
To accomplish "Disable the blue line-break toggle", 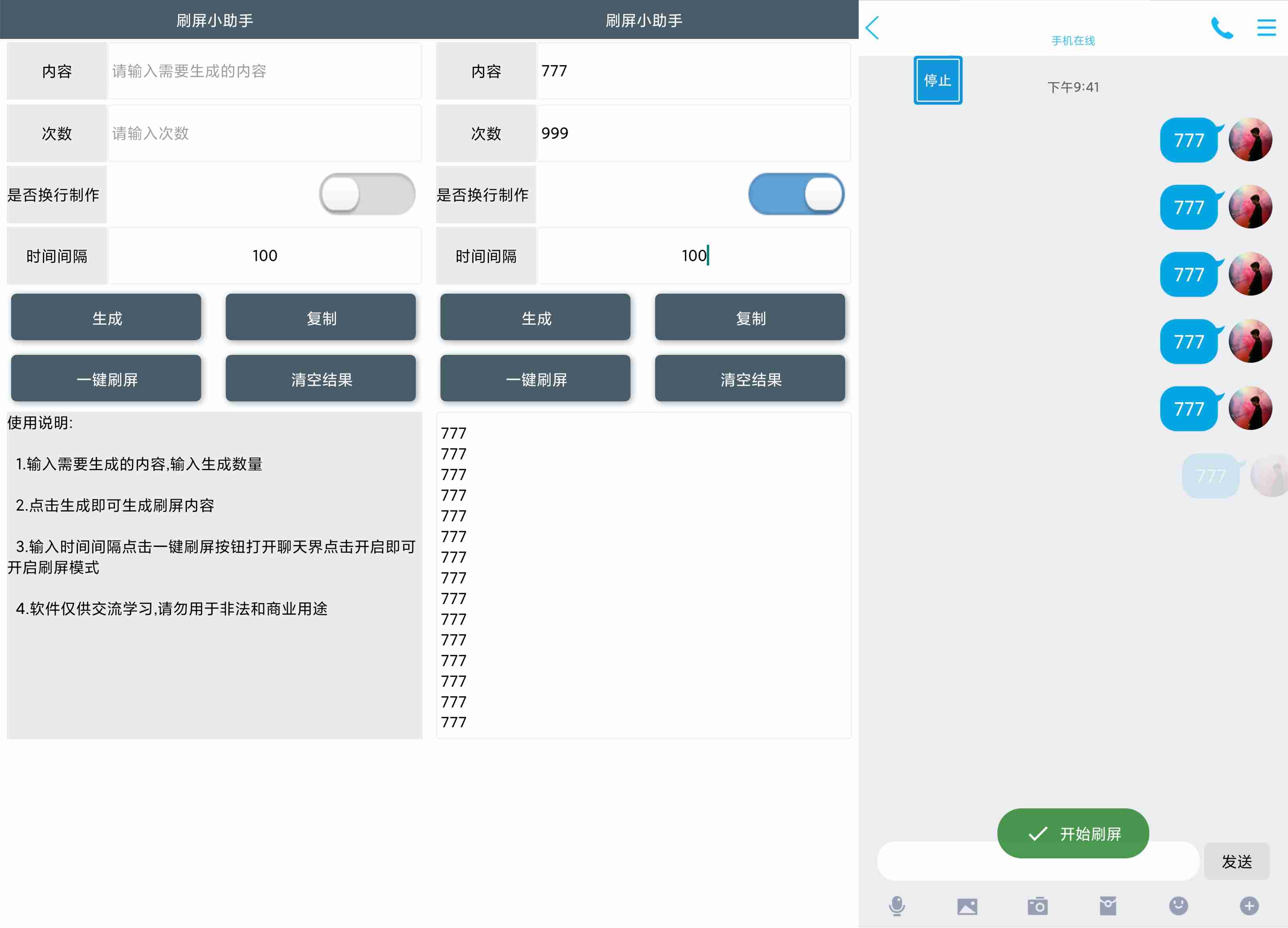I will (796, 194).
